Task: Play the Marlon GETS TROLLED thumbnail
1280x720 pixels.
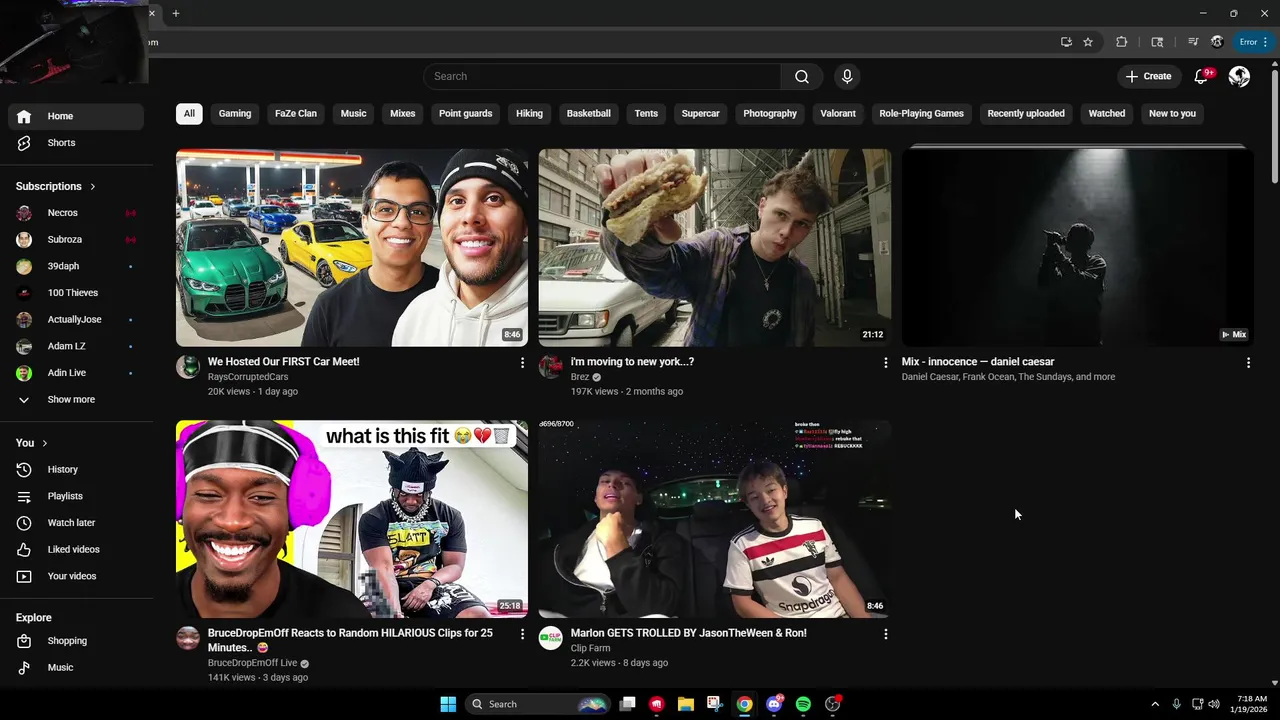Action: point(715,519)
